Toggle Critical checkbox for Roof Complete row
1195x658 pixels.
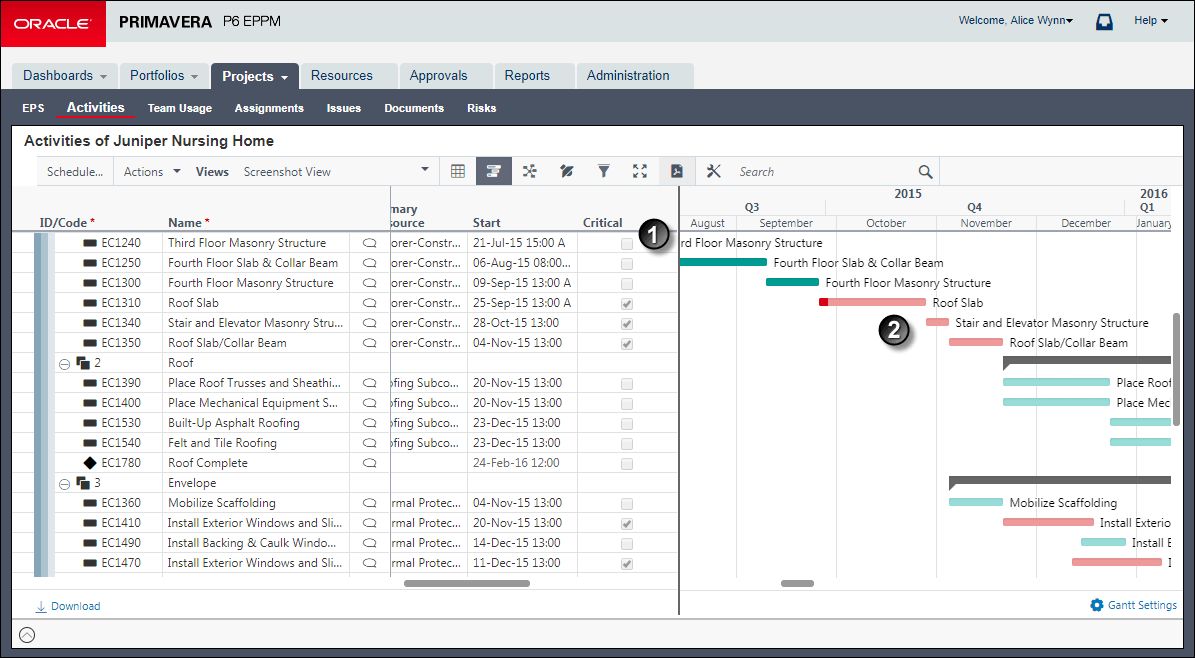[626, 464]
